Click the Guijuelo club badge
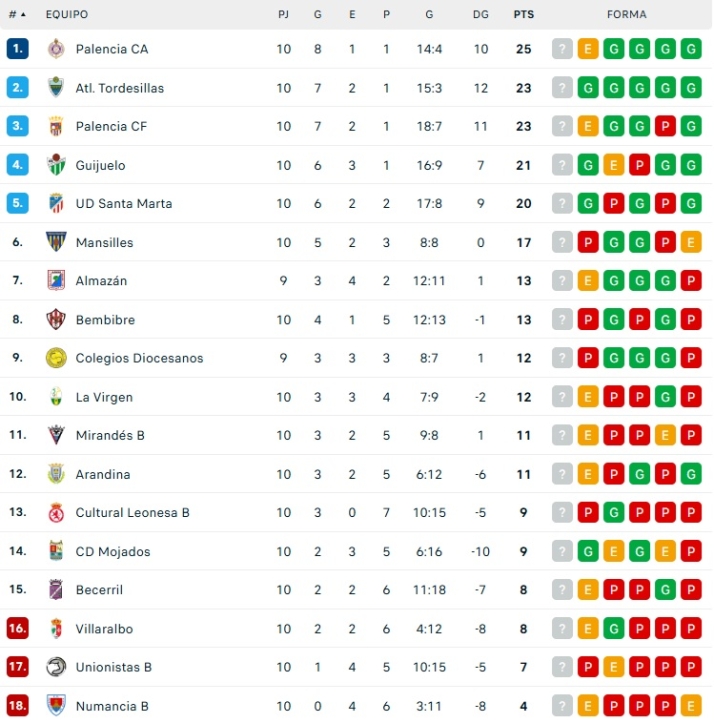 pos(56,165)
